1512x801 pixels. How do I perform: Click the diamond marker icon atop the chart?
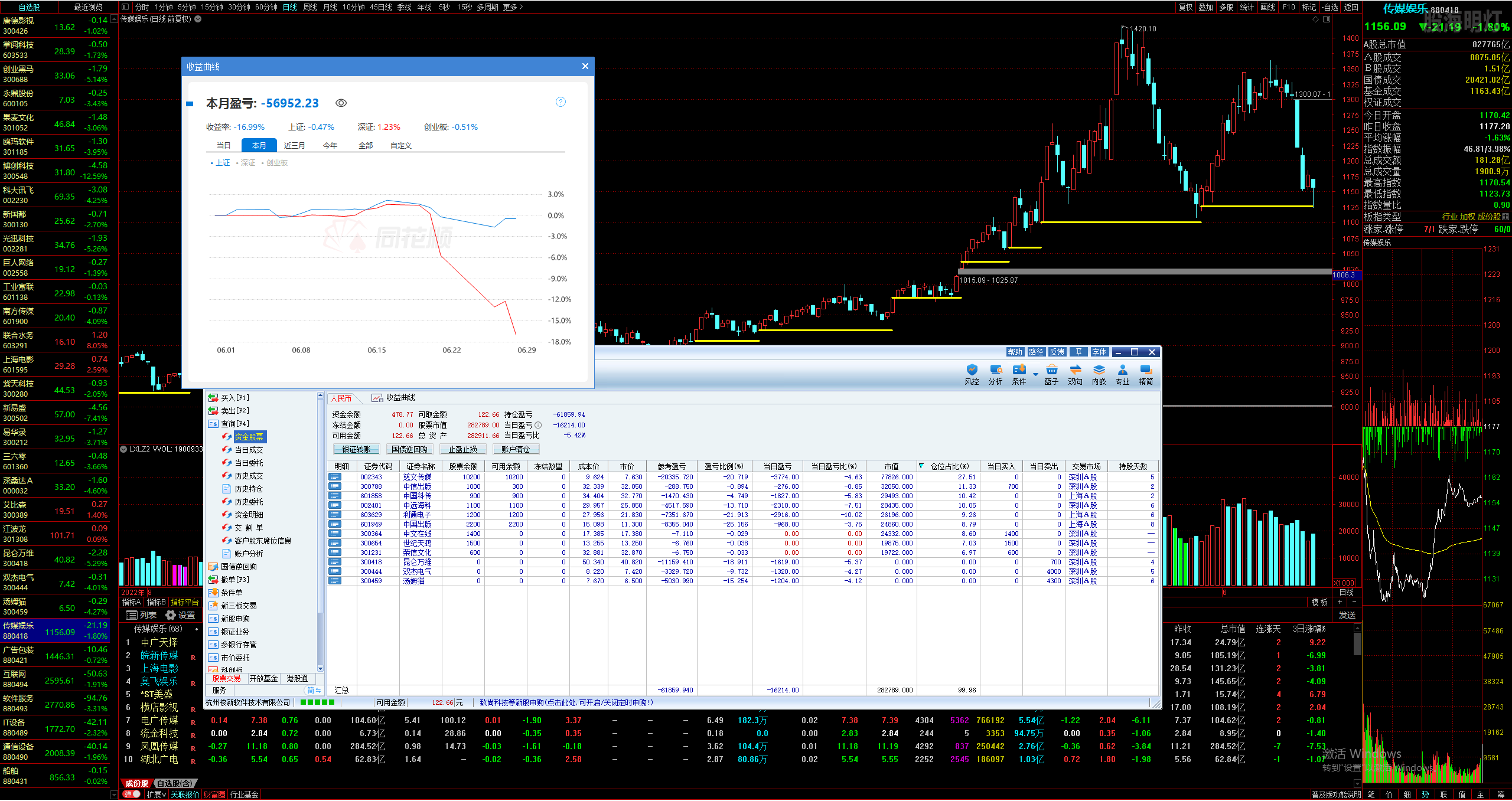(1315, 19)
